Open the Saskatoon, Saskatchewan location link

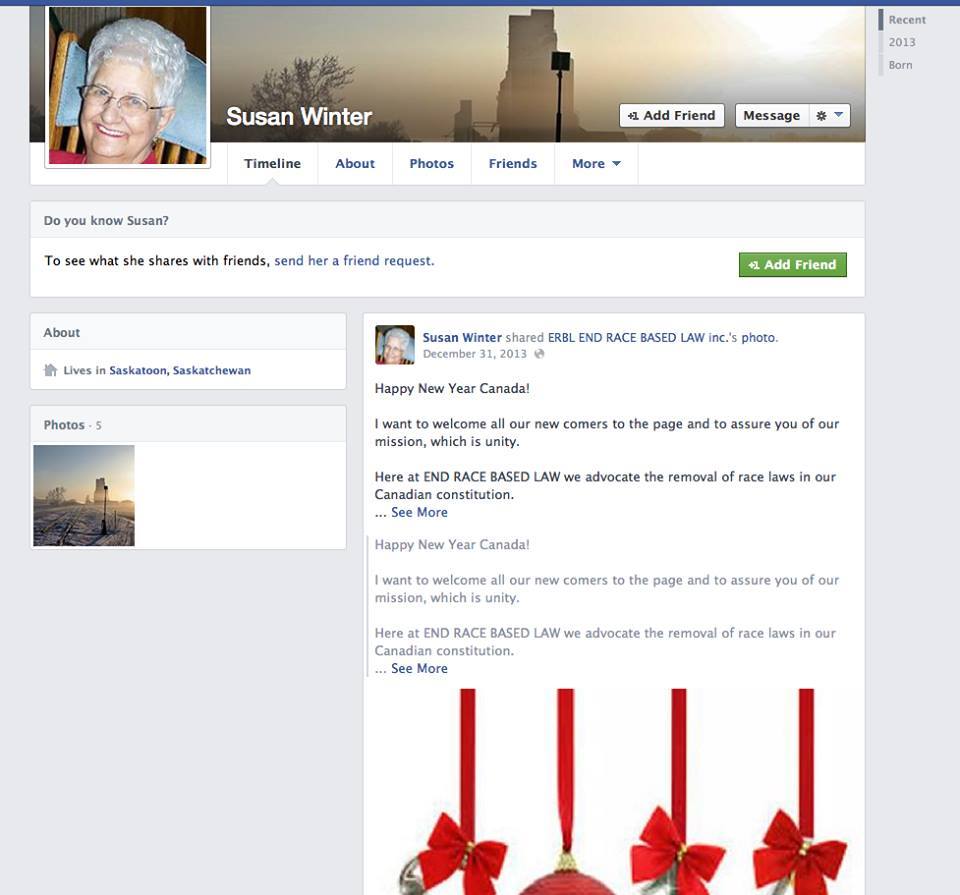coord(180,370)
